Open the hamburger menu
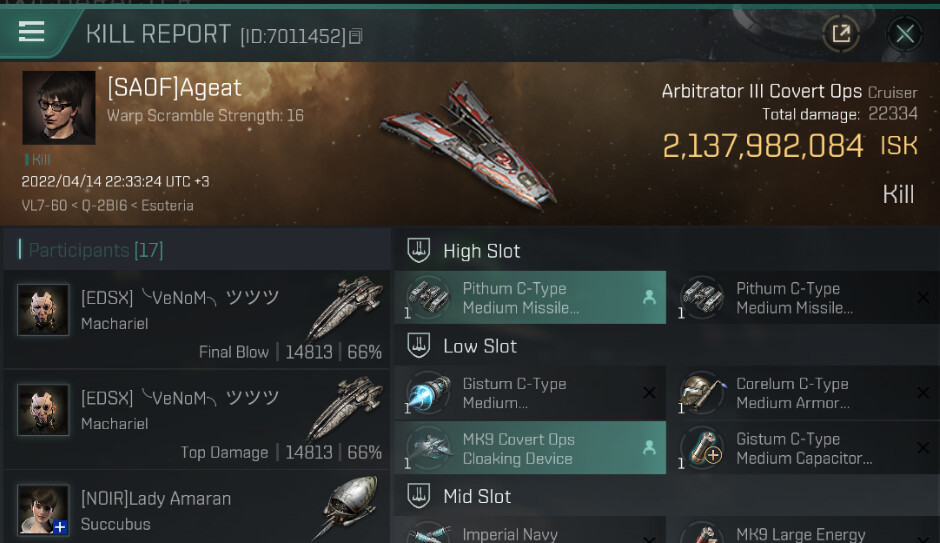940x543 pixels. [32, 33]
